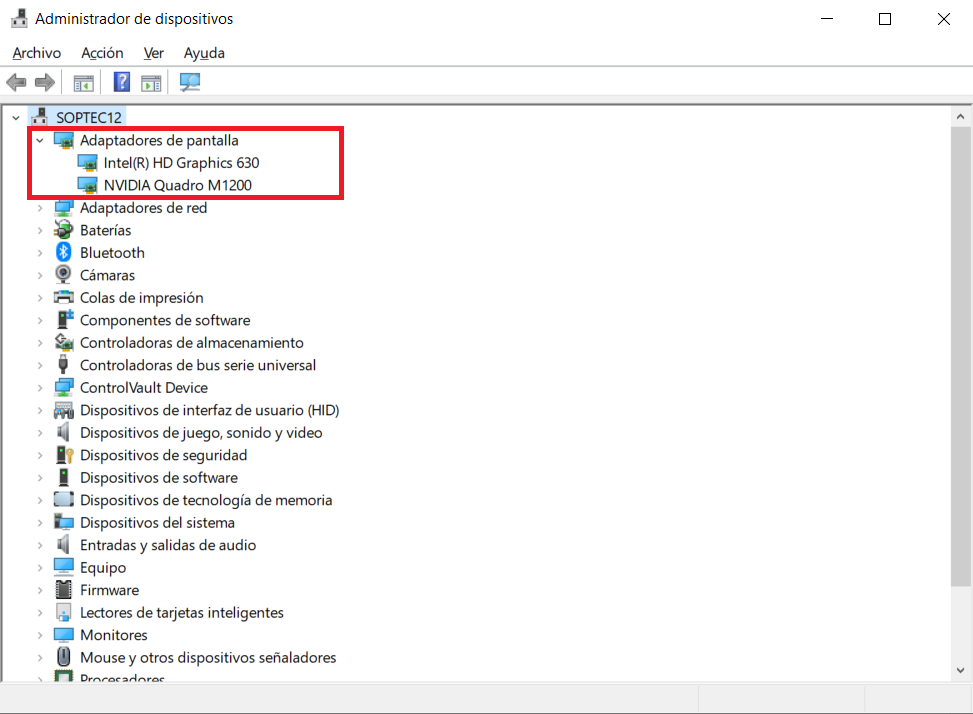
Task: Click the Equipo computer icon
Action: click(x=63, y=567)
